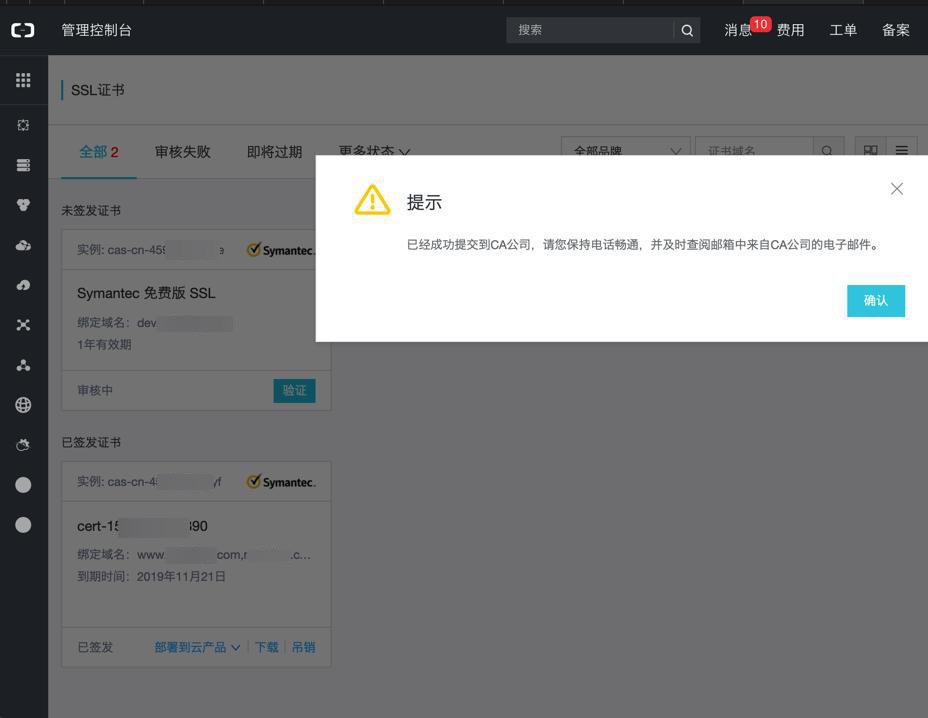Click the 吊销 revoke link
928x718 pixels.
[303, 648]
